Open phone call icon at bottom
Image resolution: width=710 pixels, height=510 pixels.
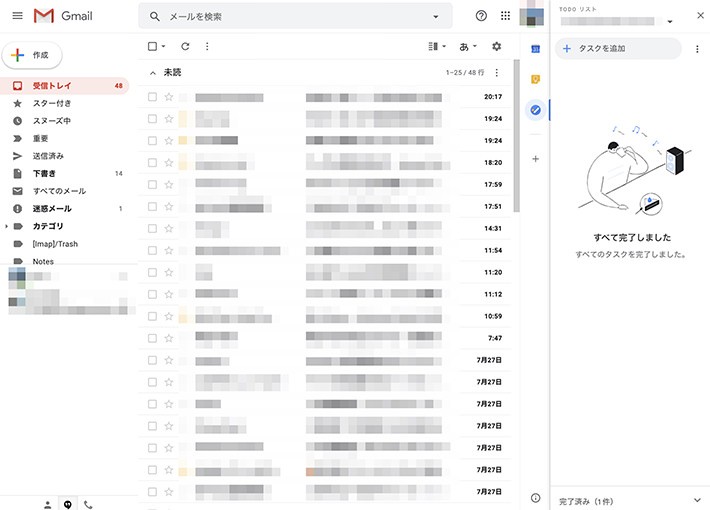(88, 505)
